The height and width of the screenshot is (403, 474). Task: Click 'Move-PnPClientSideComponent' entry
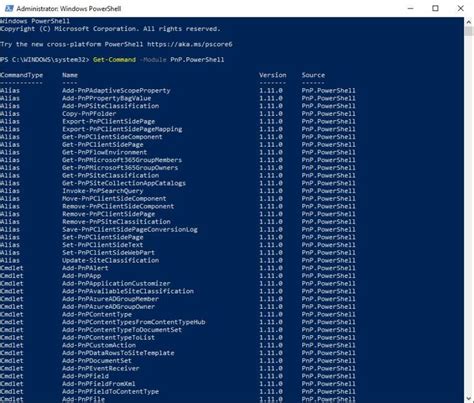tap(114, 199)
